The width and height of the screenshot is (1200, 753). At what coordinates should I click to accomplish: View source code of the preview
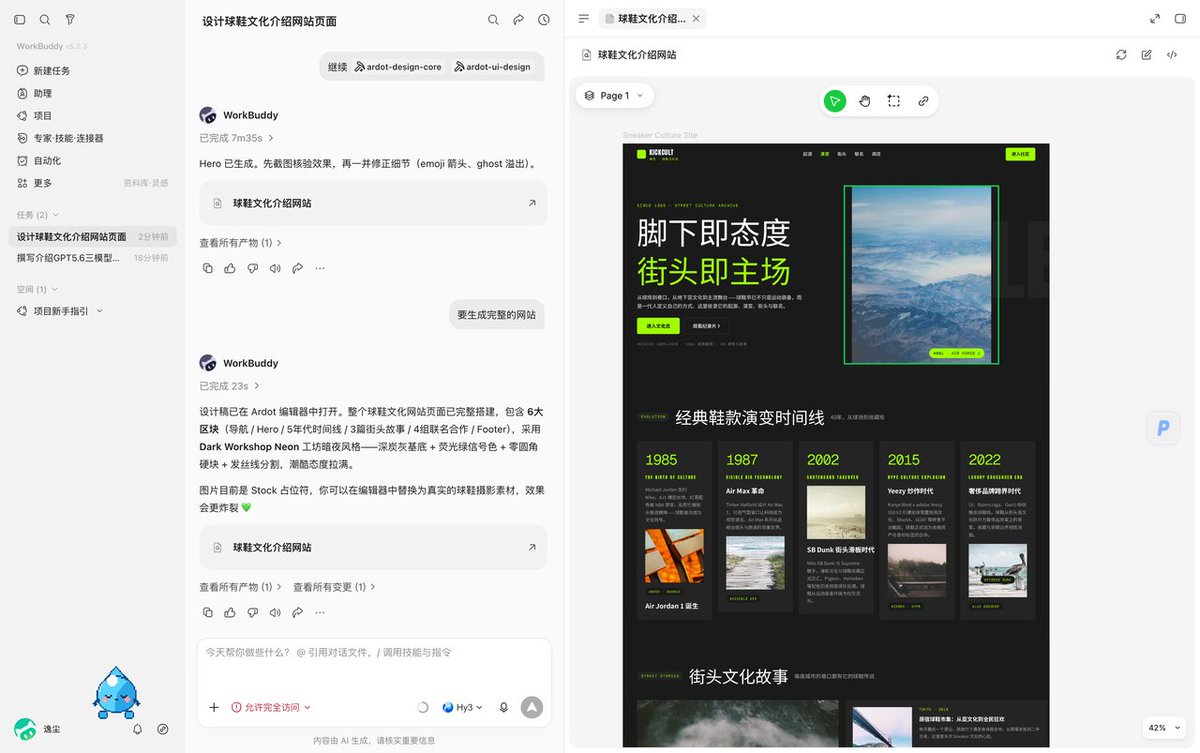click(x=1172, y=55)
